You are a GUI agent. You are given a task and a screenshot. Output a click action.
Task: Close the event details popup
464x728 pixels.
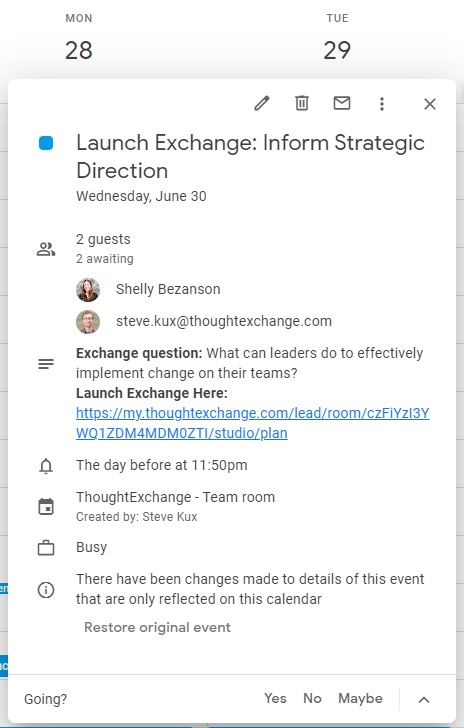coord(430,104)
